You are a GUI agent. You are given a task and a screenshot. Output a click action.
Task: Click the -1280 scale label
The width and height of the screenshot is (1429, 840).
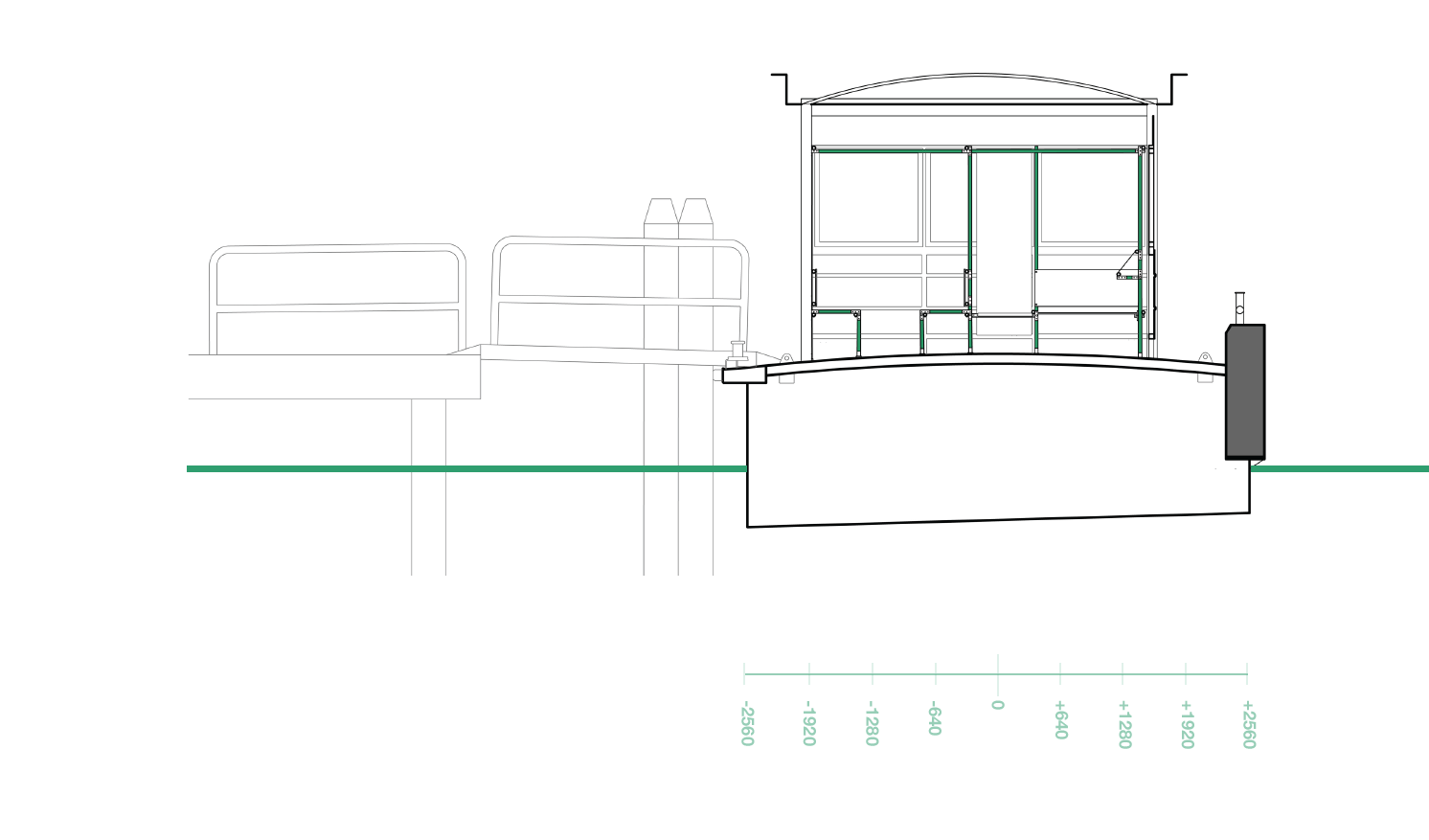pos(872,723)
